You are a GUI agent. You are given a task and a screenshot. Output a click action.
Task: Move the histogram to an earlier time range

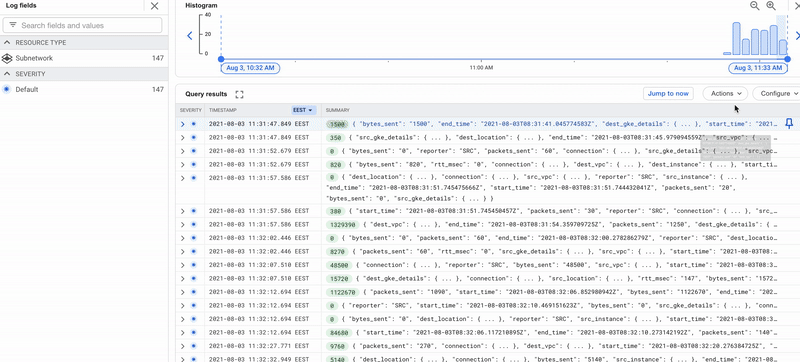tap(190, 36)
